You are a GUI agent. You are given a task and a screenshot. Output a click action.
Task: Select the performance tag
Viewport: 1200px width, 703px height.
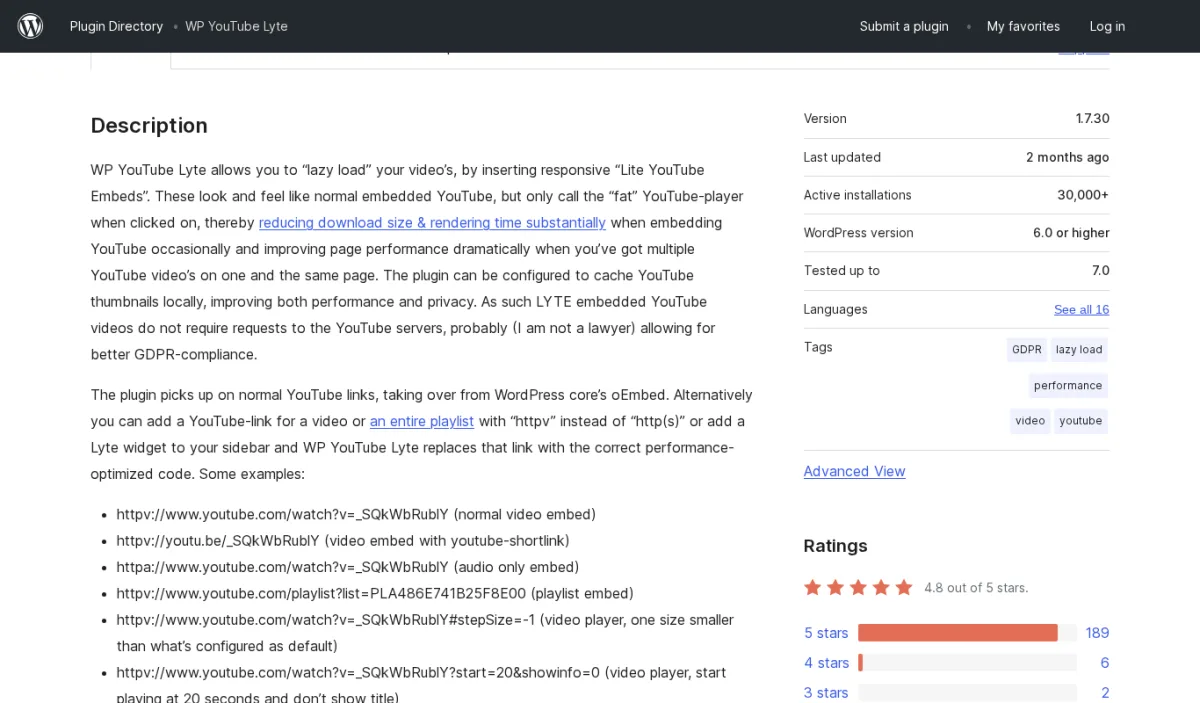1068,386
